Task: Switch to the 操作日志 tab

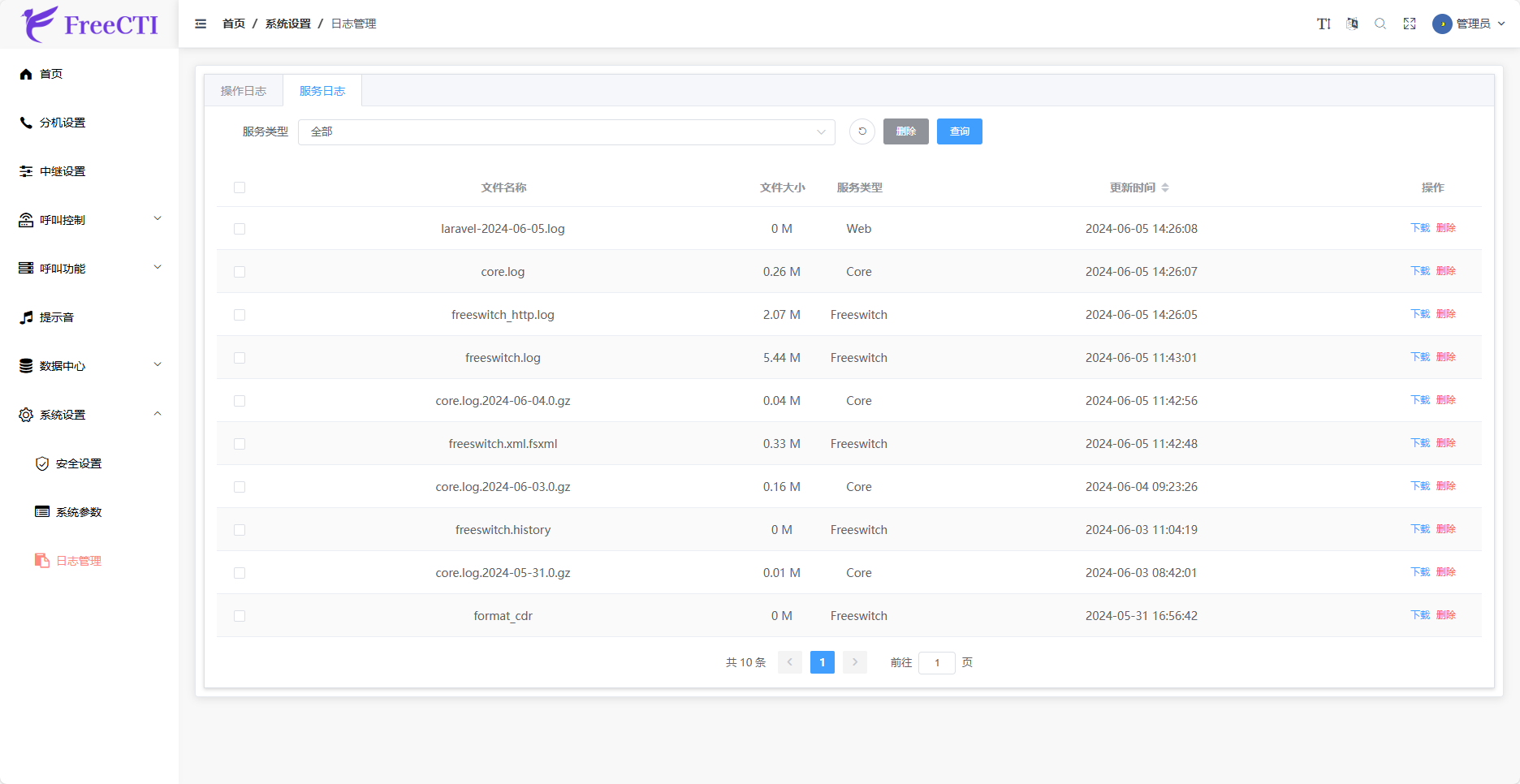Action: point(244,91)
